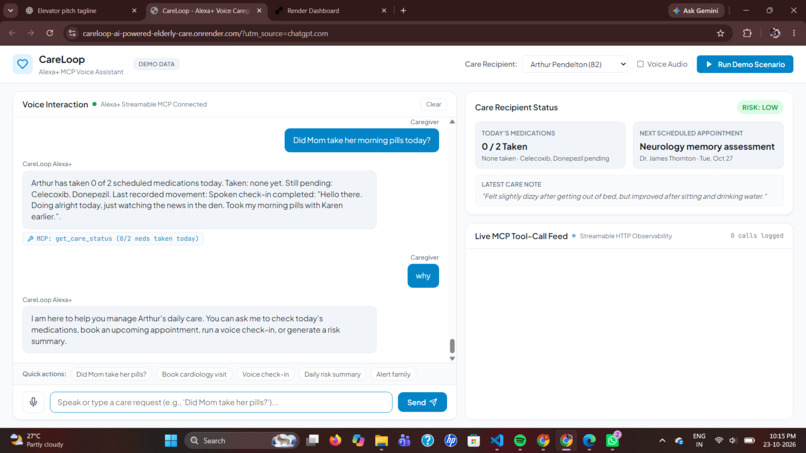This screenshot has width=806, height=453.
Task: Open Microsoft Edge from the taskbar
Action: pyautogui.click(x=589, y=440)
